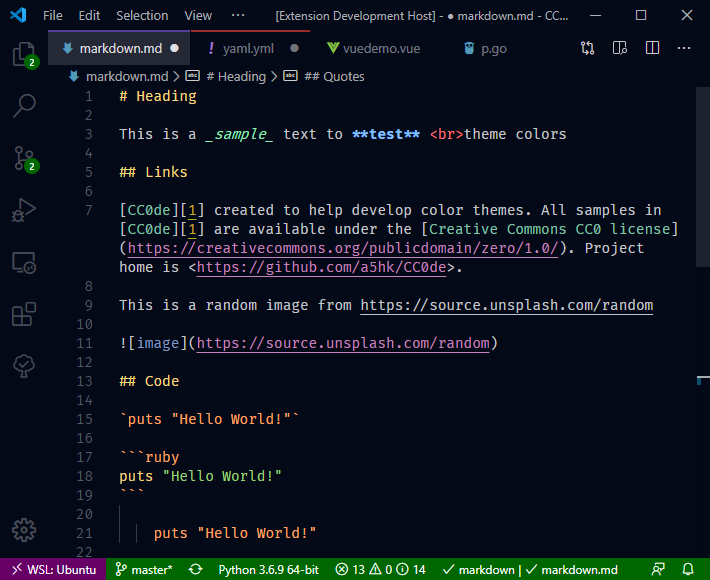The height and width of the screenshot is (580, 710).
Task: Click line number 15 in the gutter
Action: point(85,419)
